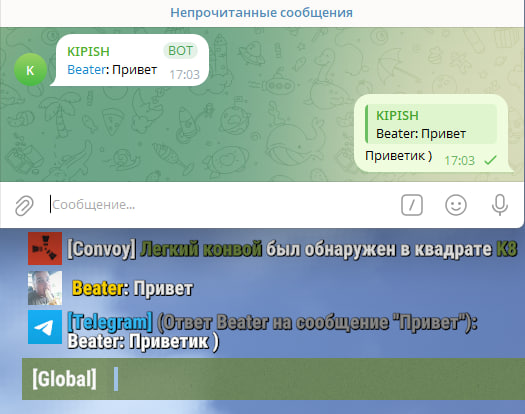The height and width of the screenshot is (414, 525).
Task: Click the quoted KIPISH reply preview
Action: [x=431, y=124]
